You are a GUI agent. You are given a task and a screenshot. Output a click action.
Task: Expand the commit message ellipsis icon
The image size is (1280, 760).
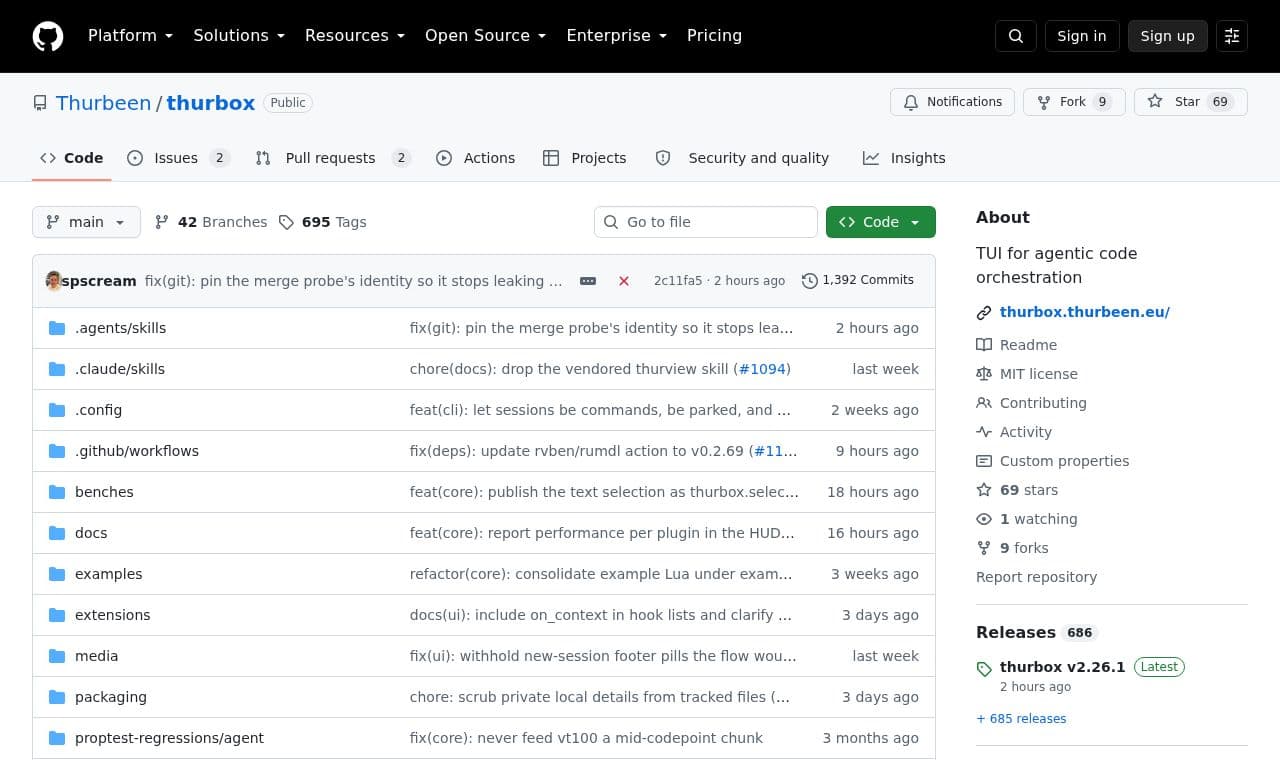click(x=588, y=281)
